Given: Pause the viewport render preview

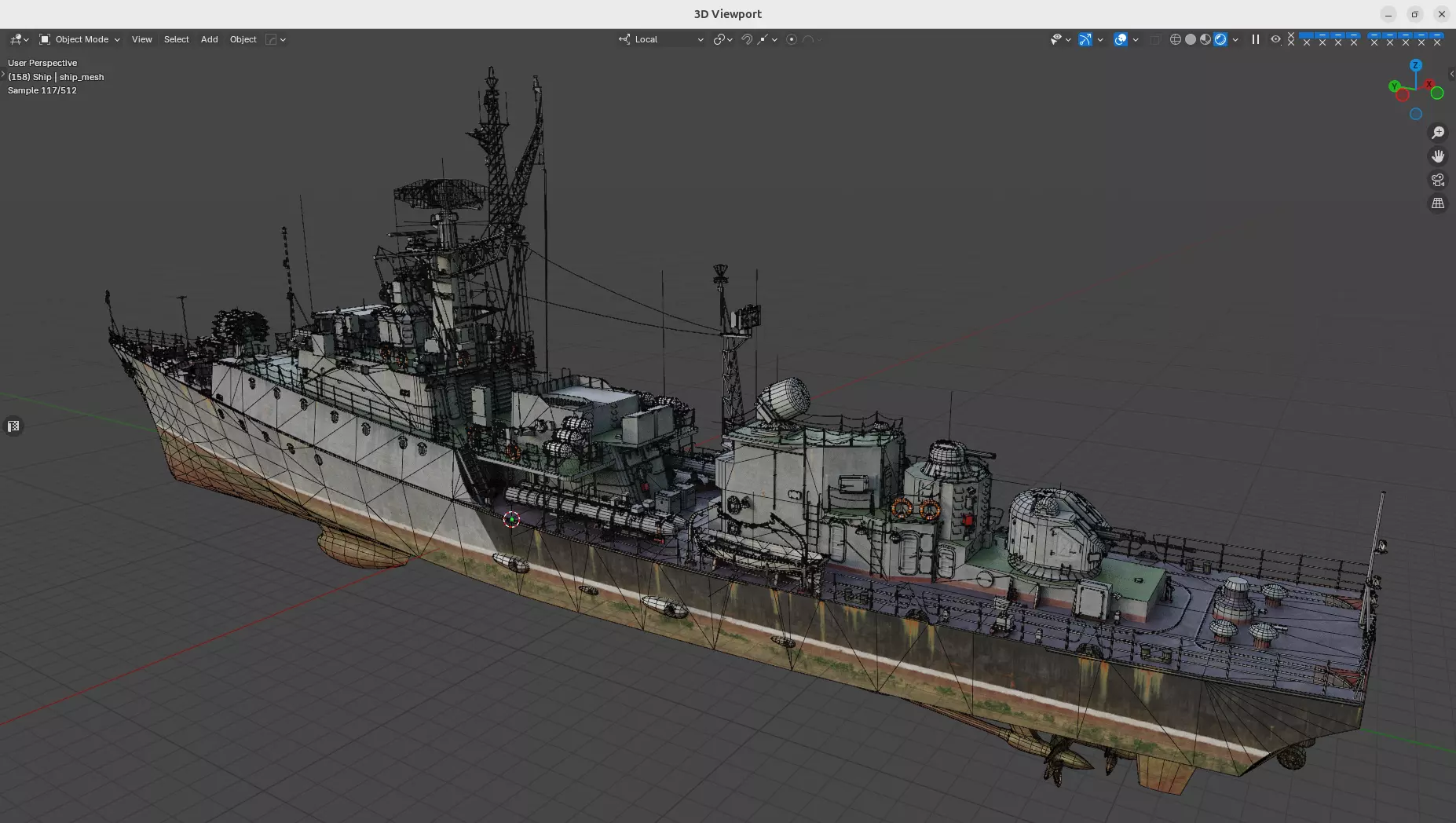Looking at the screenshot, I should pyautogui.click(x=1256, y=39).
